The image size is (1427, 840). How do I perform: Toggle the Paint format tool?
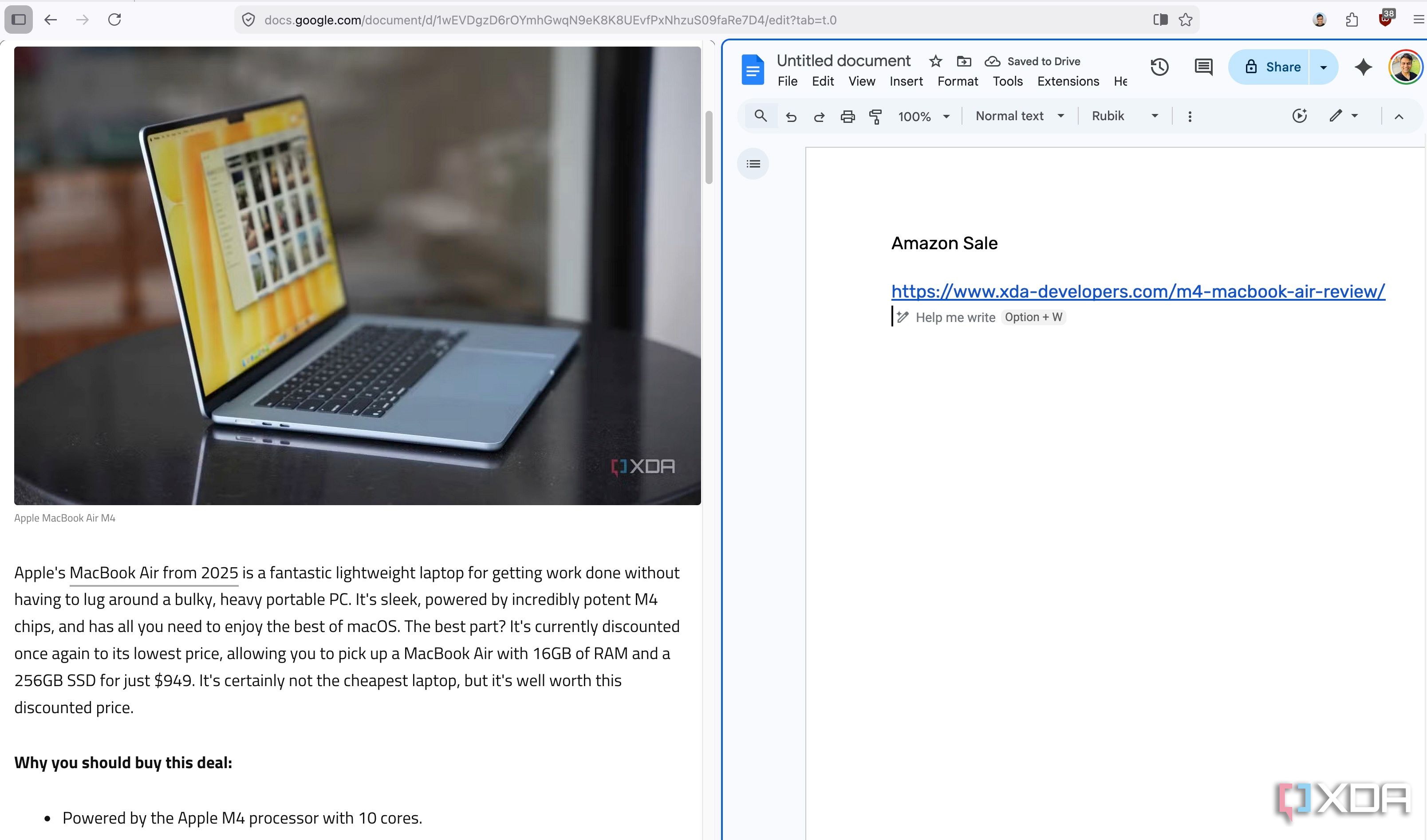tap(875, 117)
